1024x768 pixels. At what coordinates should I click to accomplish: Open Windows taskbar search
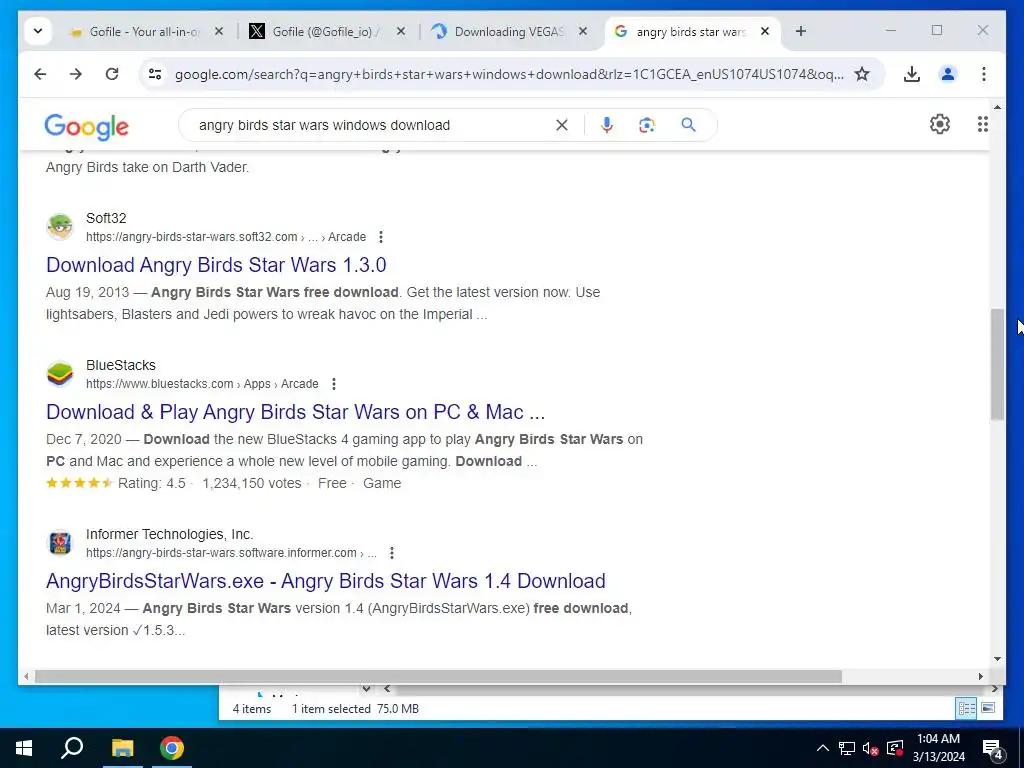pos(72,748)
